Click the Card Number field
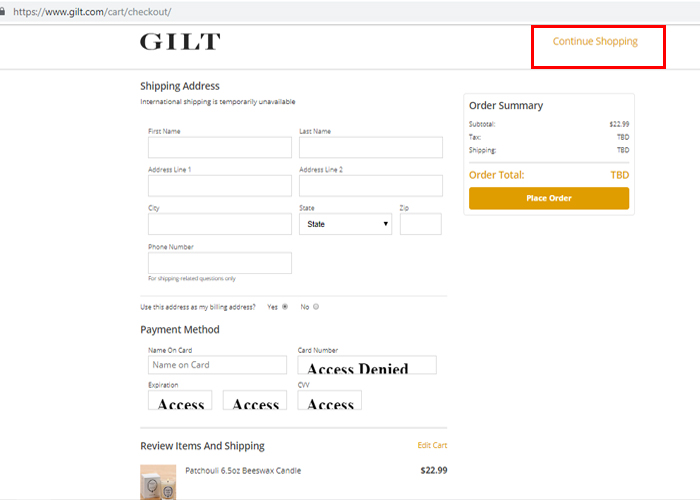This screenshot has width=700, height=500. click(x=367, y=365)
